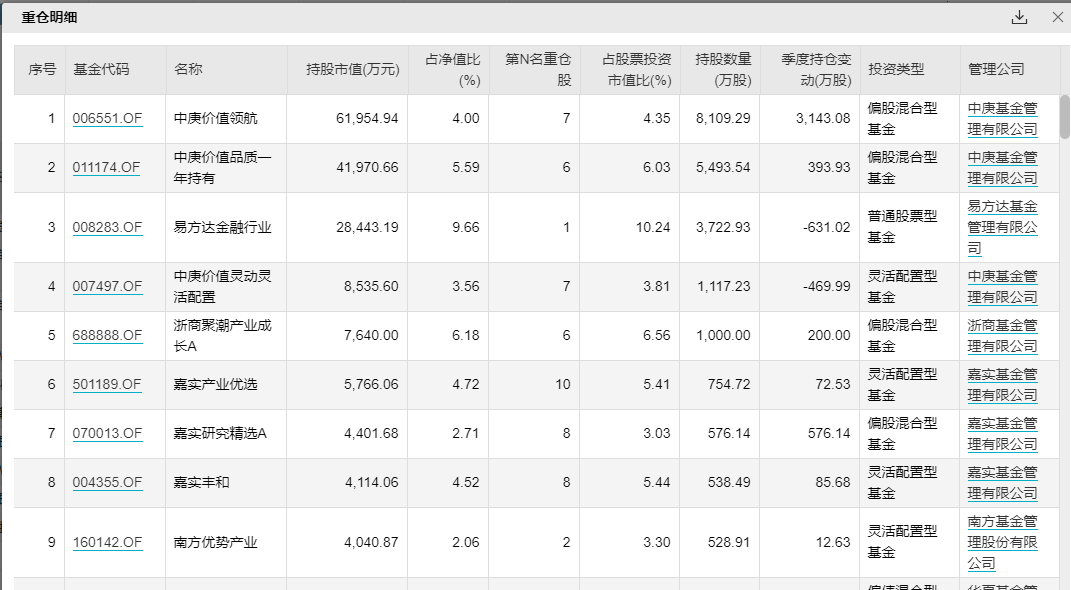Select fund name 中庚价值领航
The height and width of the screenshot is (590, 1071).
click(x=215, y=118)
